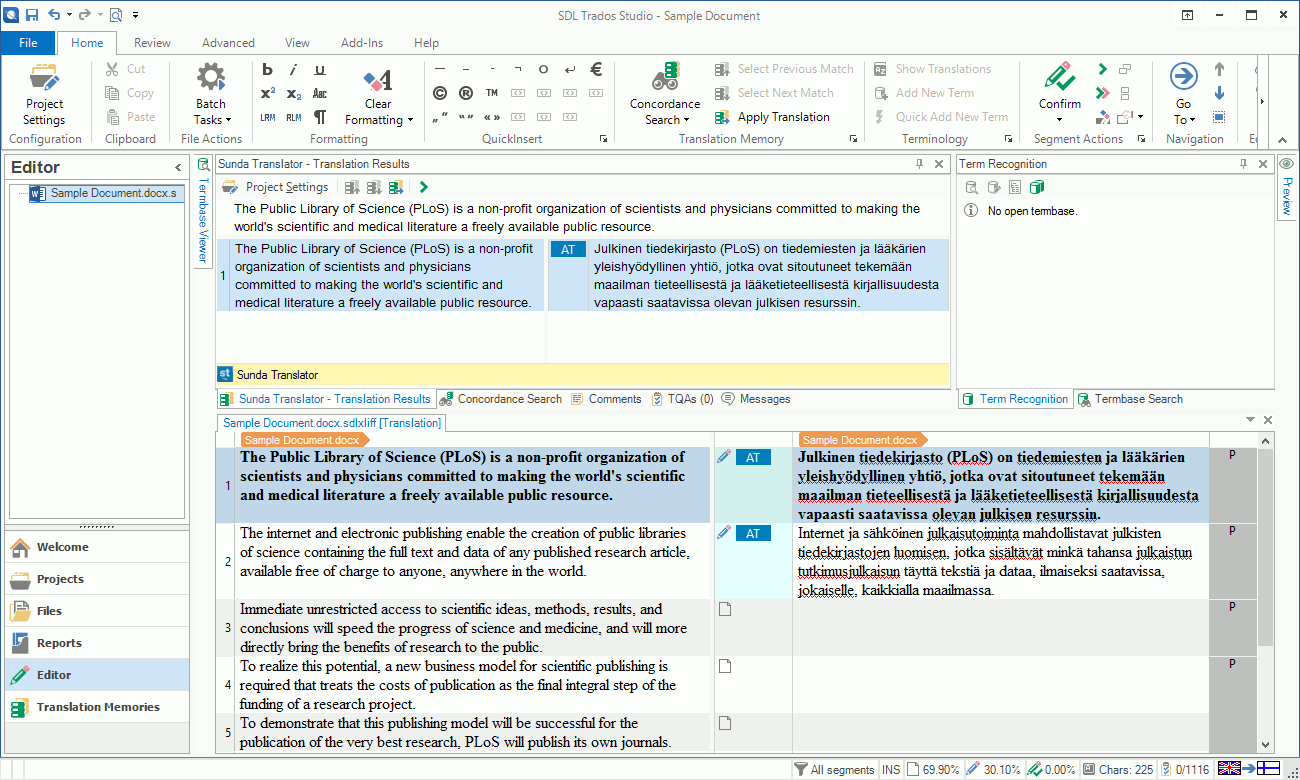Insert the registered ® symbol
The image size is (1300, 780).
(x=465, y=93)
